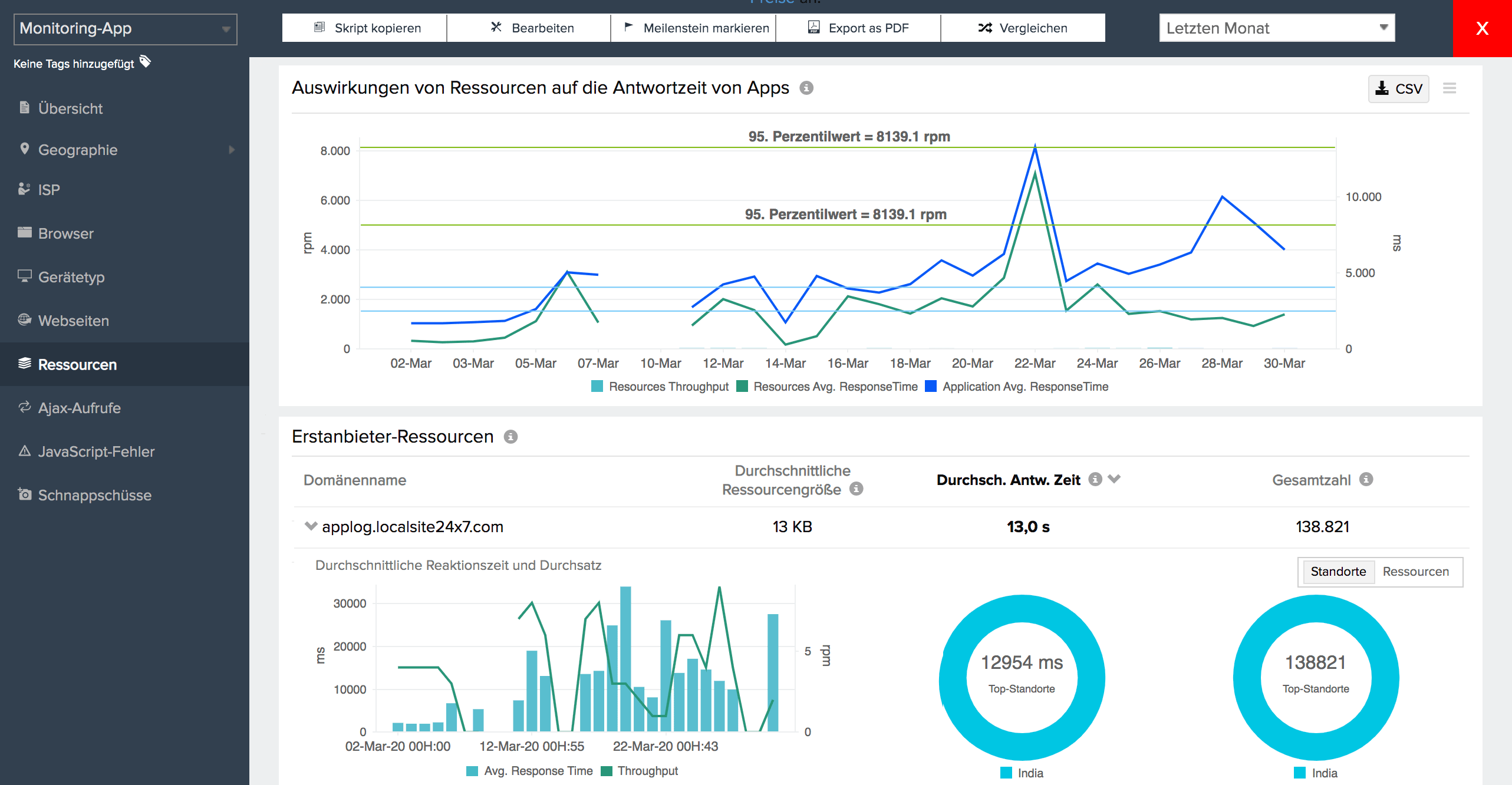This screenshot has width=1512, height=785.
Task: Click the 138821 Top-Standorte donut
Action: [x=1316, y=677]
